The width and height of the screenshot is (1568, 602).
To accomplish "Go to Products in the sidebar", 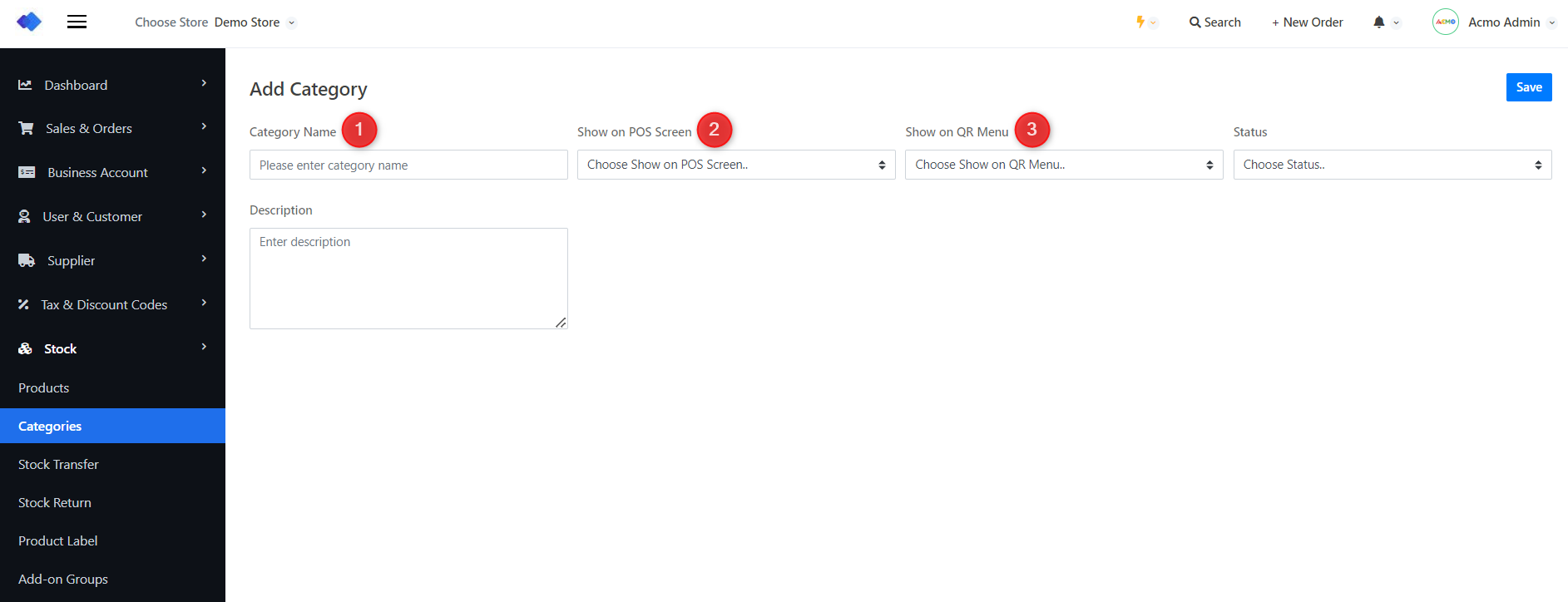I will 44,388.
